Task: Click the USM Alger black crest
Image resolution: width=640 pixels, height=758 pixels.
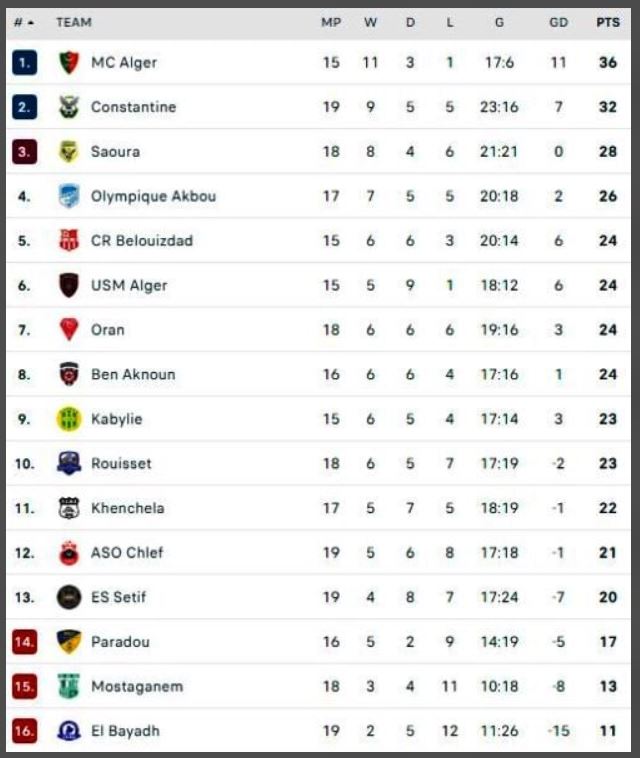Action: [x=68, y=285]
